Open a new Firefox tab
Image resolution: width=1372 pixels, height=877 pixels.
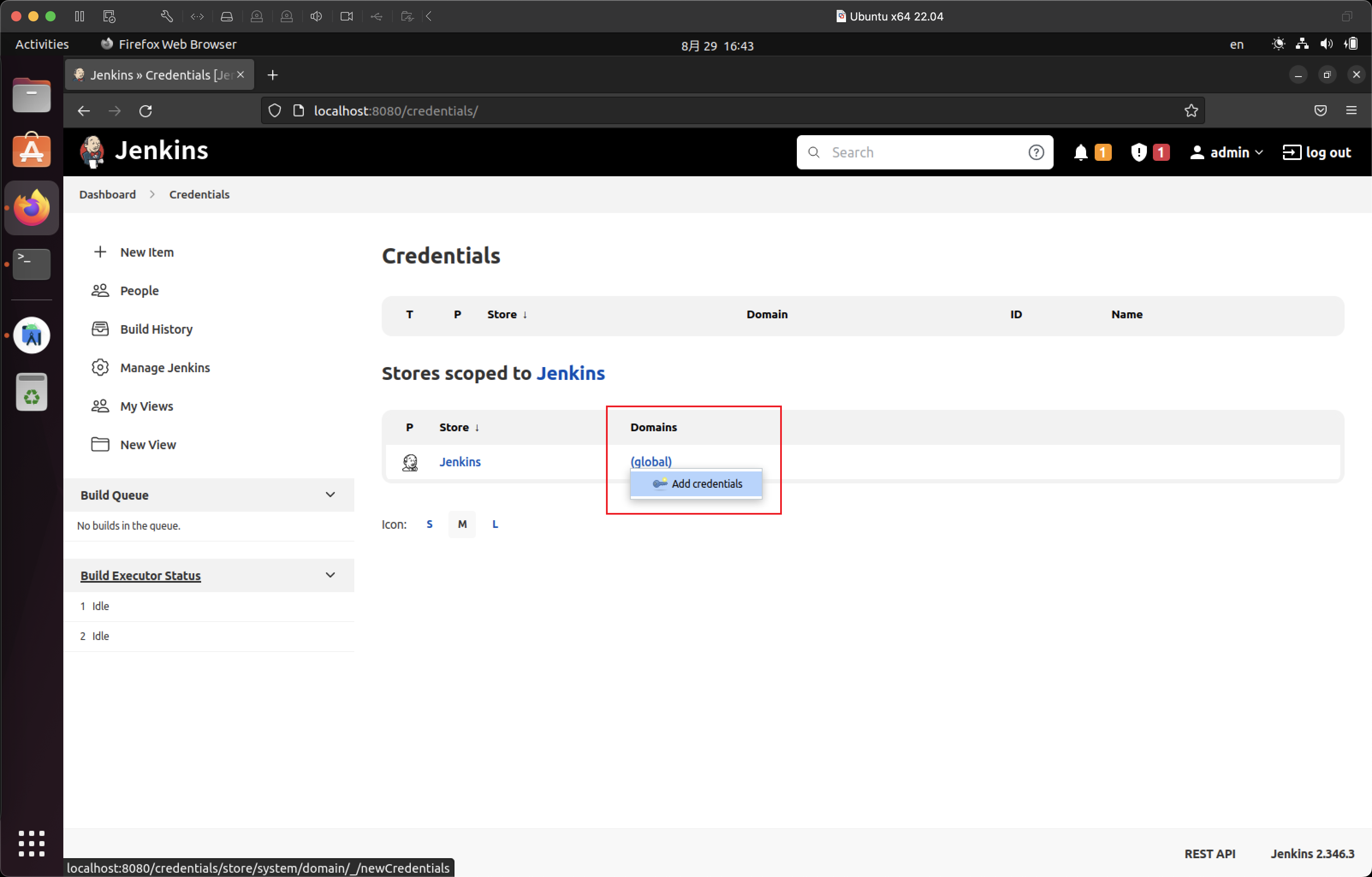[x=273, y=74]
